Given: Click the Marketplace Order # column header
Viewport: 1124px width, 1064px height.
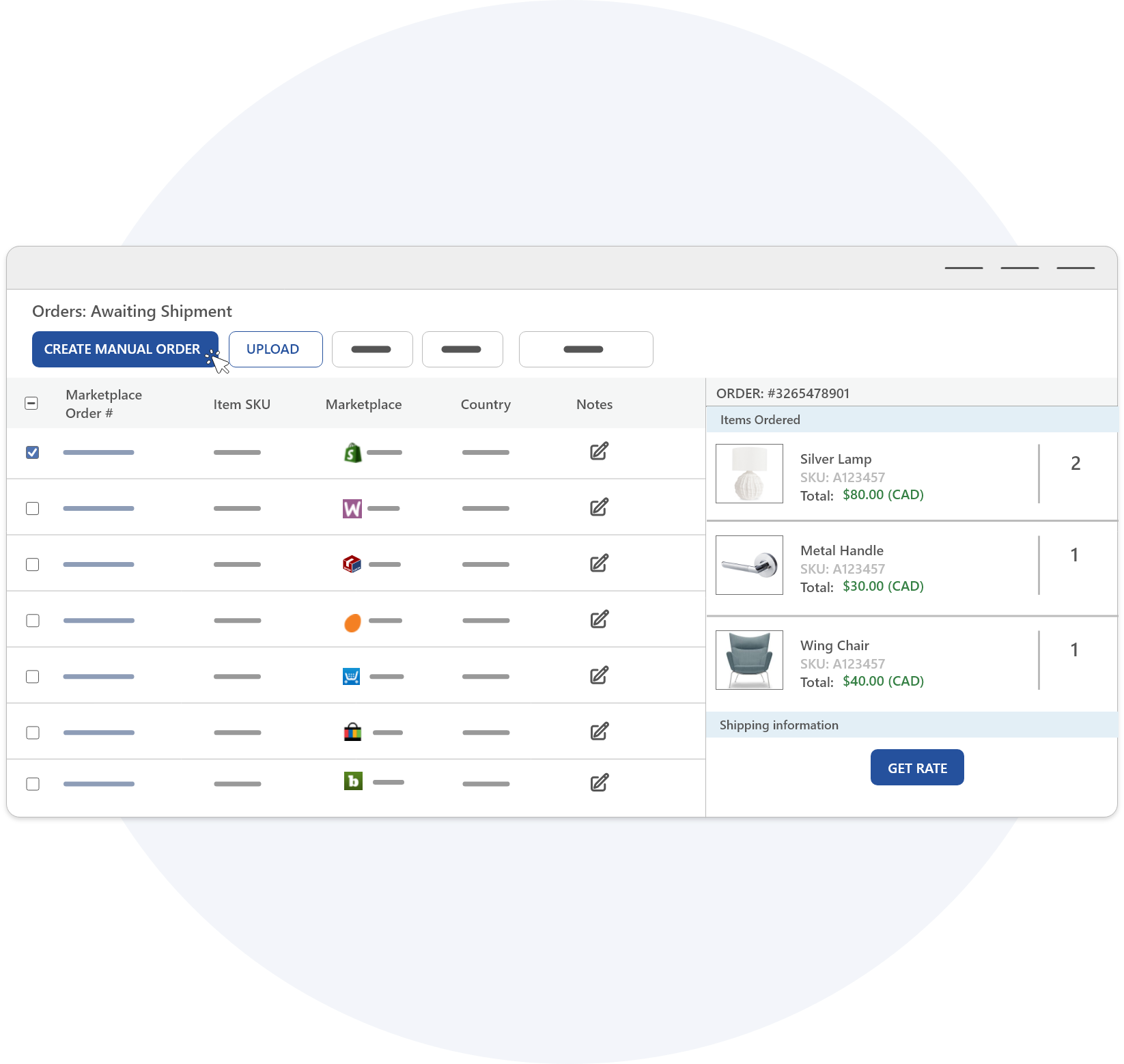Looking at the screenshot, I should pos(104,404).
